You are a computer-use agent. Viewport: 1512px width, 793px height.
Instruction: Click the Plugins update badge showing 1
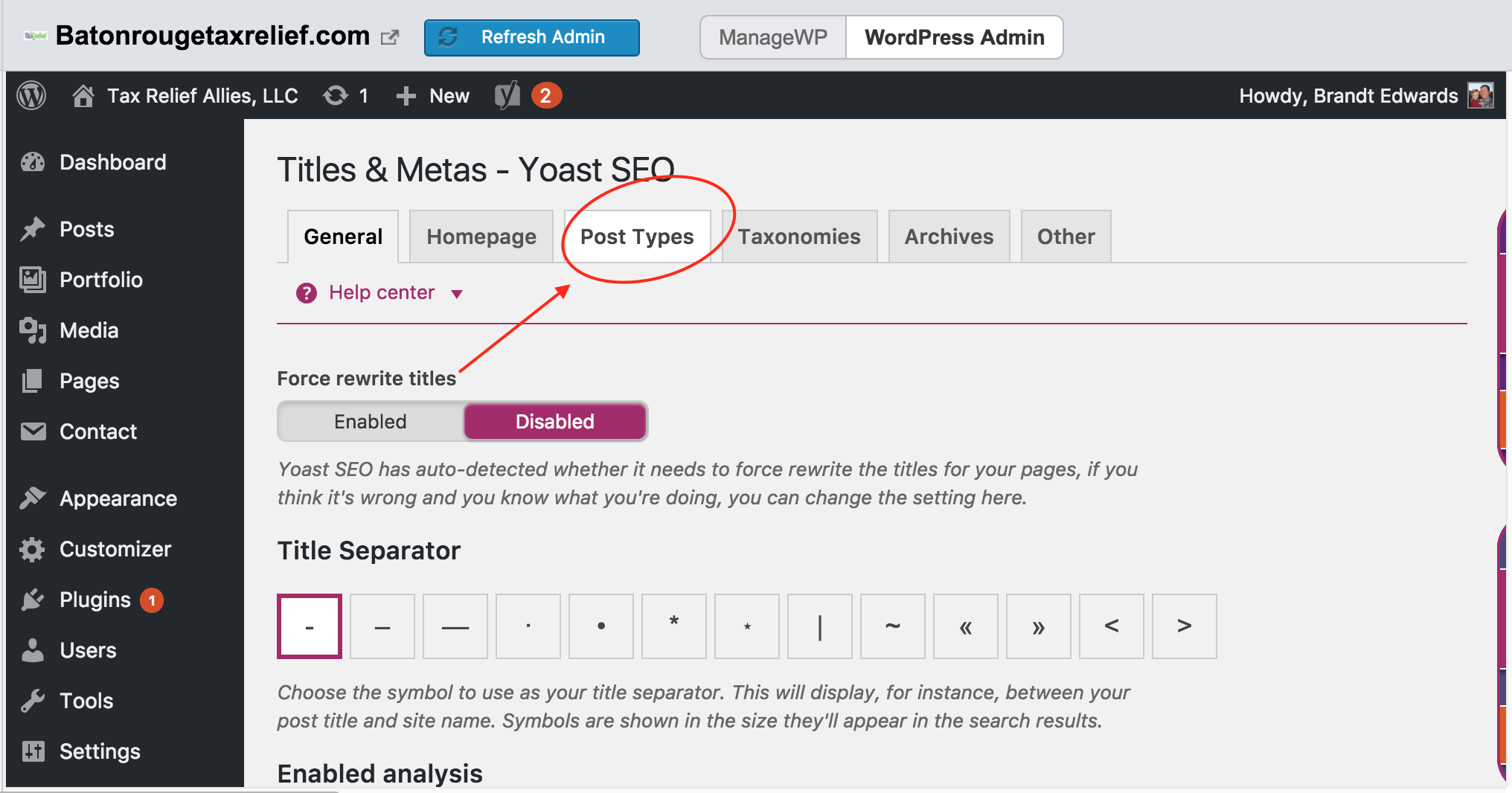click(x=152, y=600)
